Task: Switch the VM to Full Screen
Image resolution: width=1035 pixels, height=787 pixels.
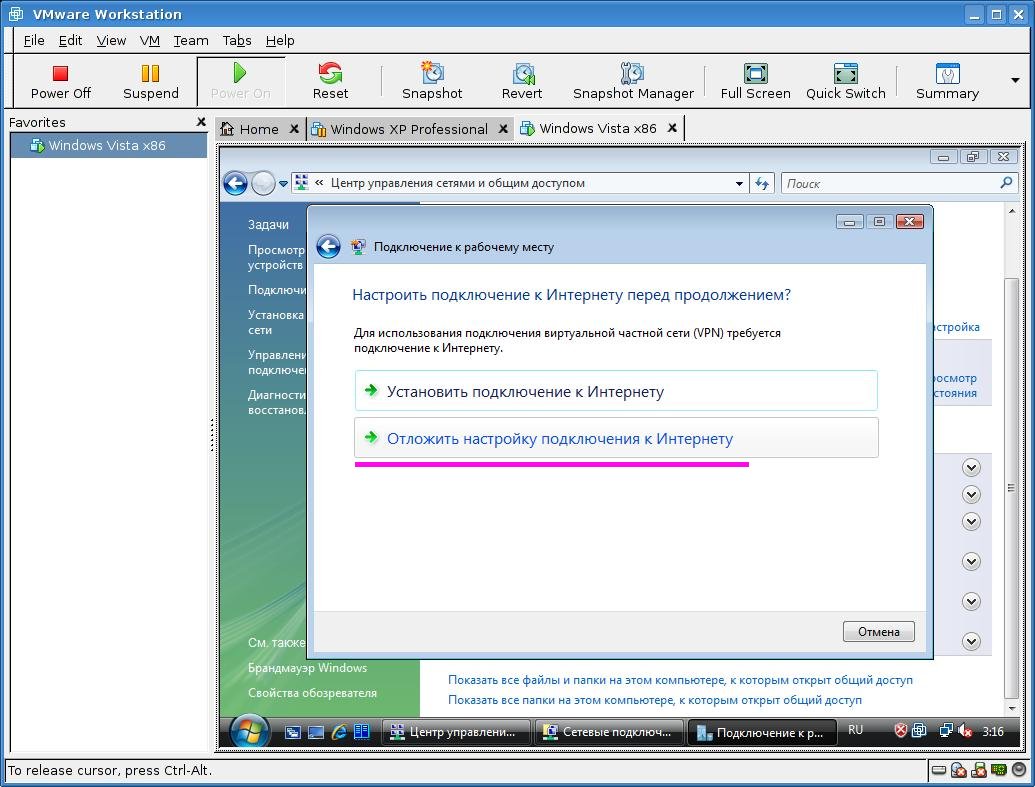Action: pos(755,82)
